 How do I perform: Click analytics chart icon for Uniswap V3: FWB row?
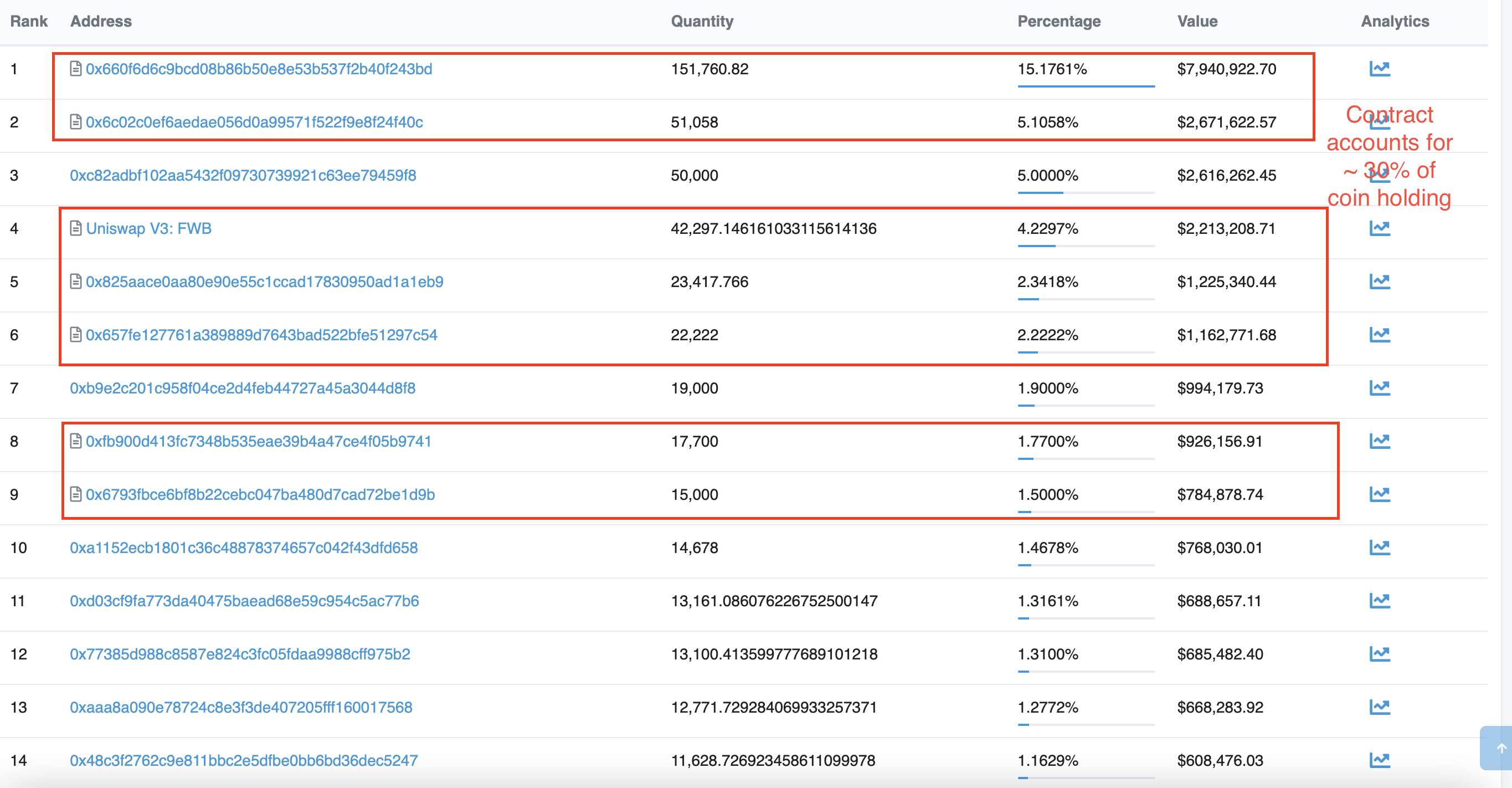pyautogui.click(x=1379, y=228)
